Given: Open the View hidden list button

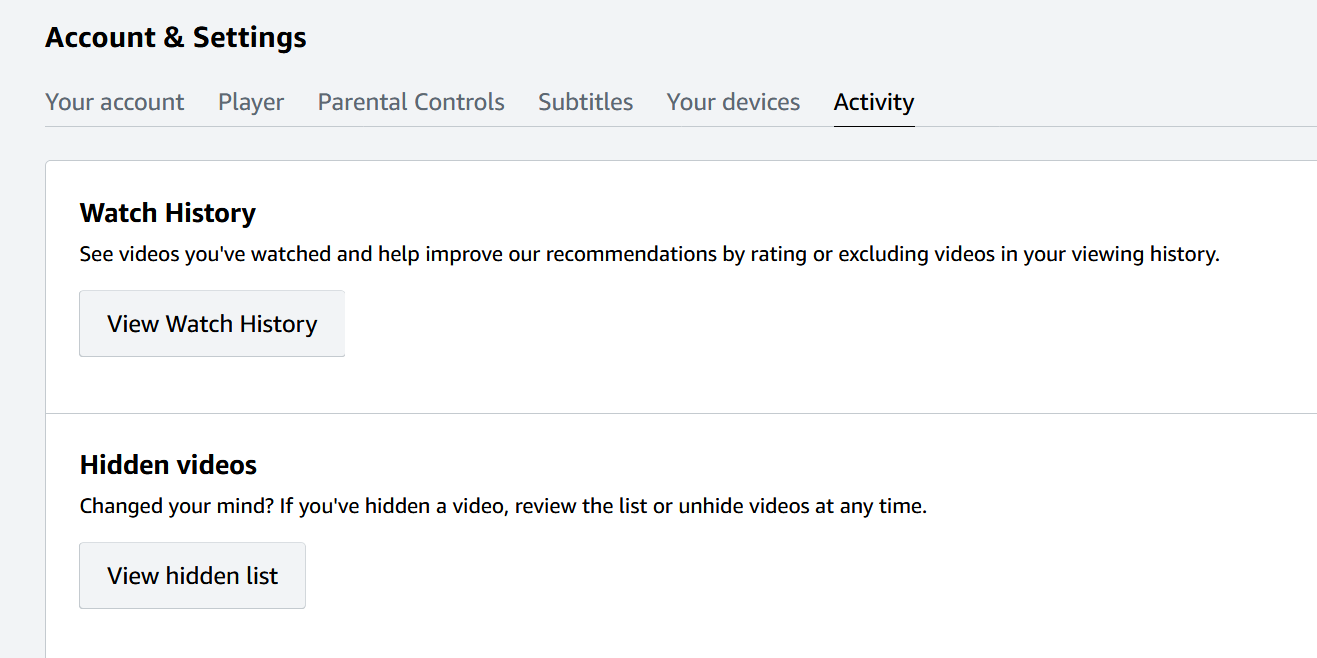Looking at the screenshot, I should pyautogui.click(x=192, y=576).
